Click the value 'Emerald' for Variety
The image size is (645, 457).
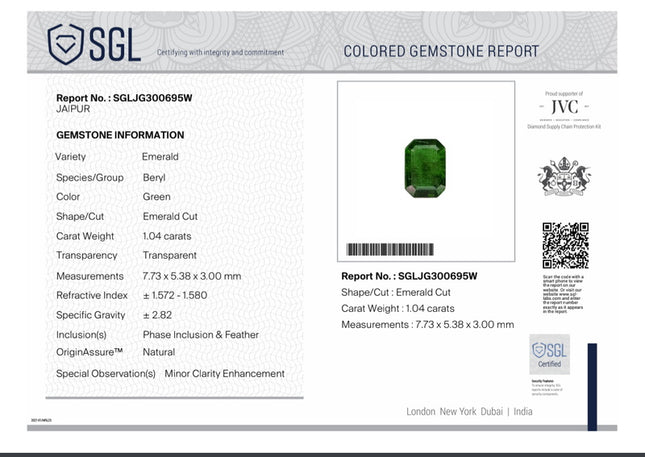point(160,157)
